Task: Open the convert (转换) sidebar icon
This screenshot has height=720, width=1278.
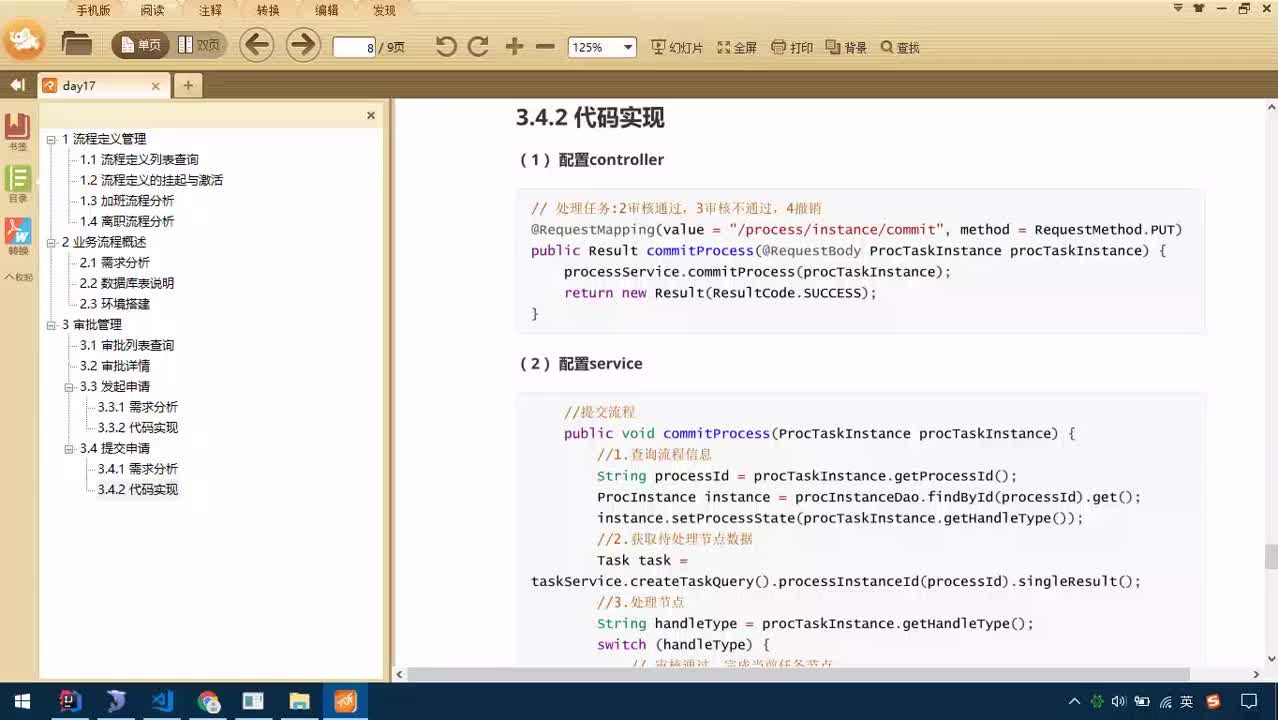Action: tap(18, 236)
